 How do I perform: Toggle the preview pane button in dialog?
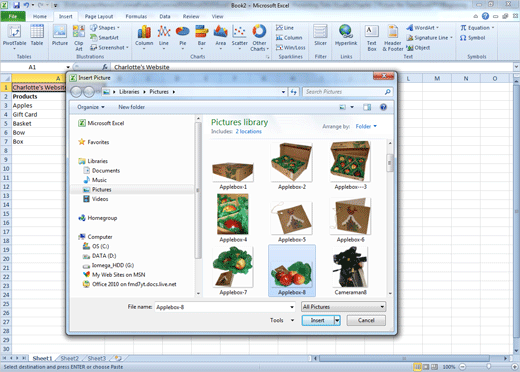(x=367, y=107)
